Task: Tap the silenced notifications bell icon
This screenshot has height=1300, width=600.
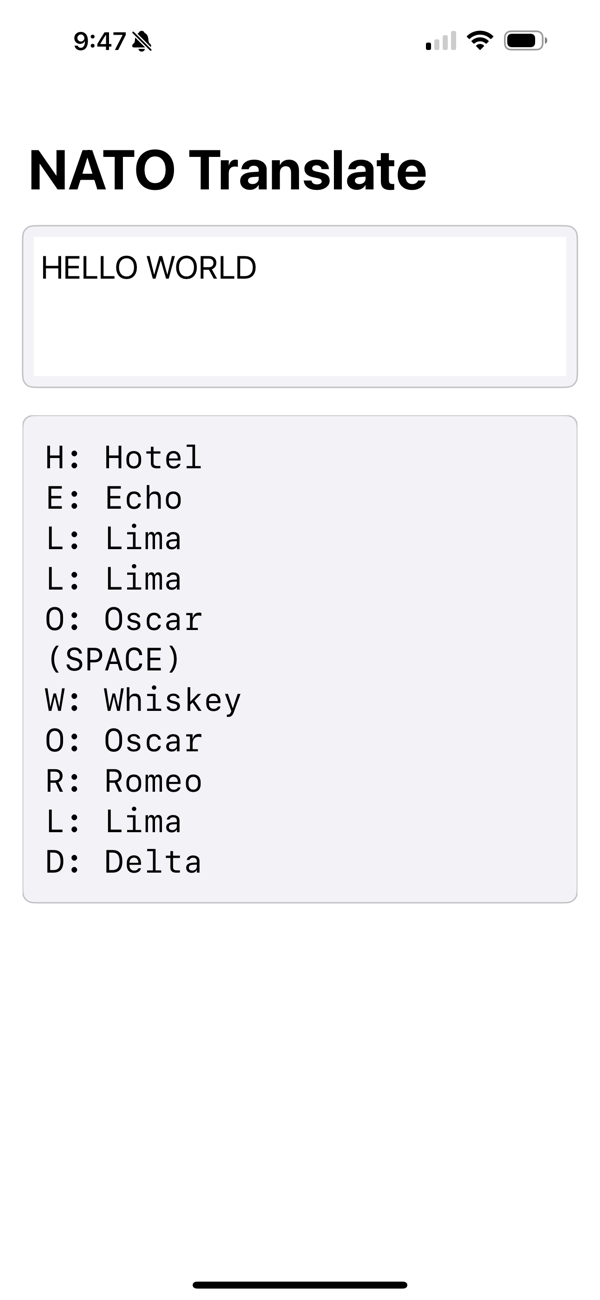Action: tap(140, 40)
